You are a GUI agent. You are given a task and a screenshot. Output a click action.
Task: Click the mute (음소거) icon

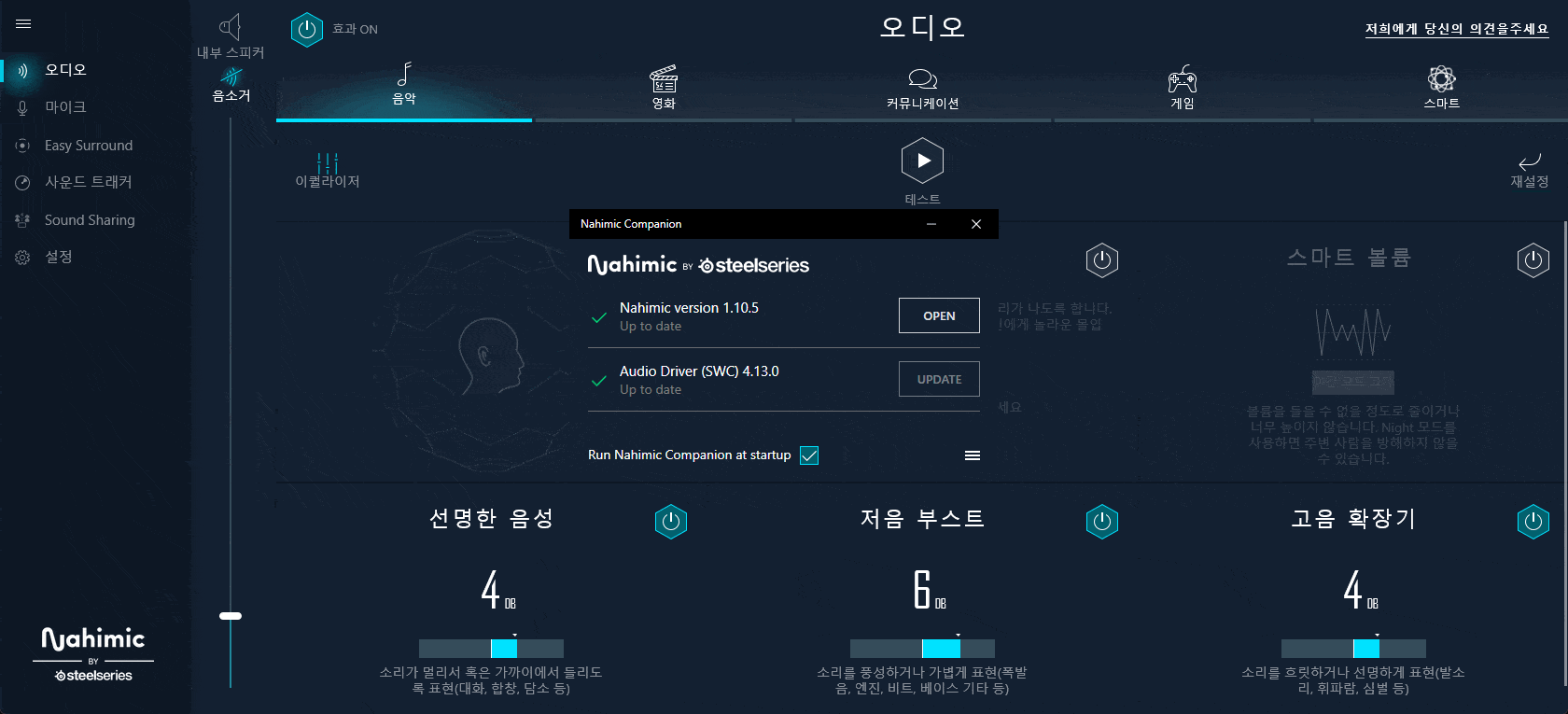click(x=231, y=77)
